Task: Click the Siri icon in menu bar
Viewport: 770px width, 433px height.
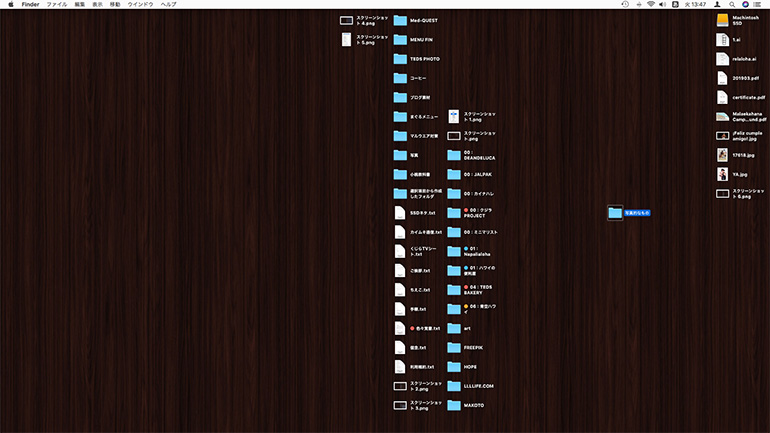Action: coord(746,4)
